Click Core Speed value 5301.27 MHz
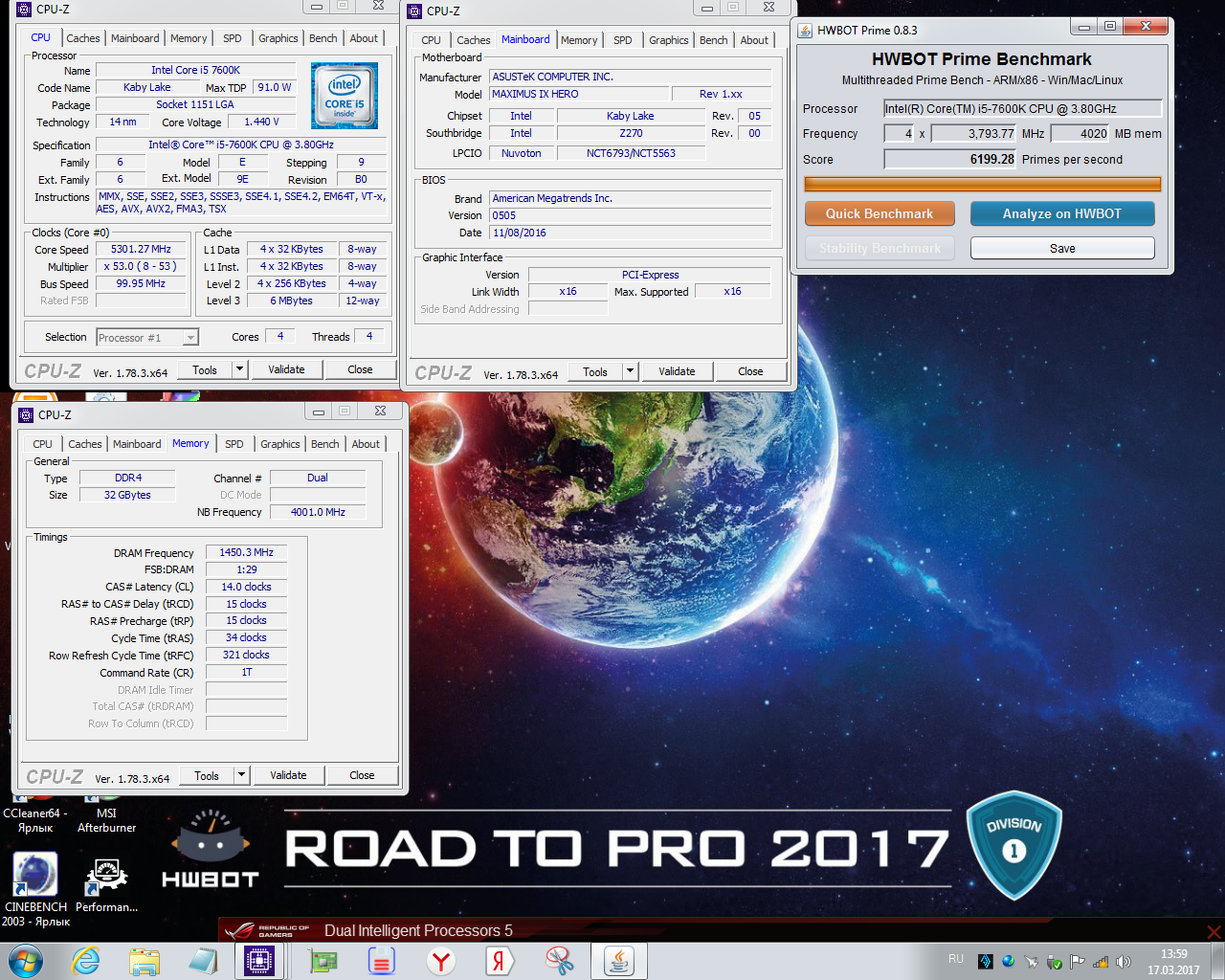The image size is (1225, 980). tap(141, 249)
